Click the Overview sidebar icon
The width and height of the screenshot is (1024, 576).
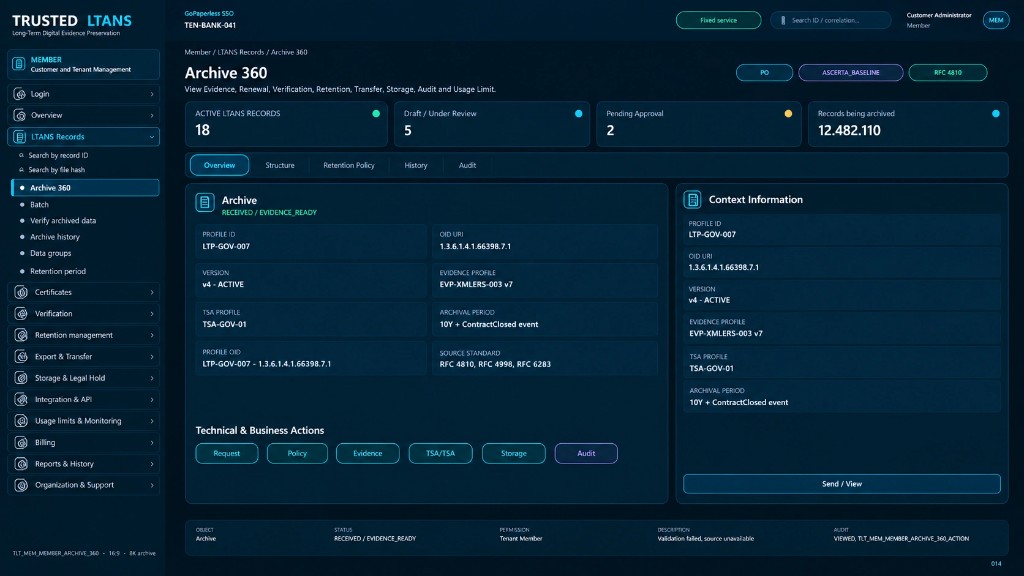(20, 116)
